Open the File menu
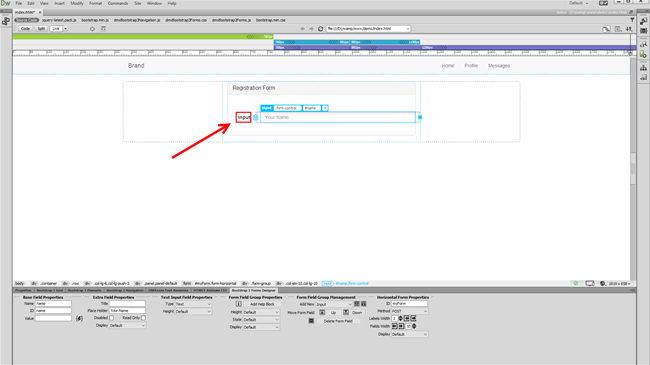 19,3
